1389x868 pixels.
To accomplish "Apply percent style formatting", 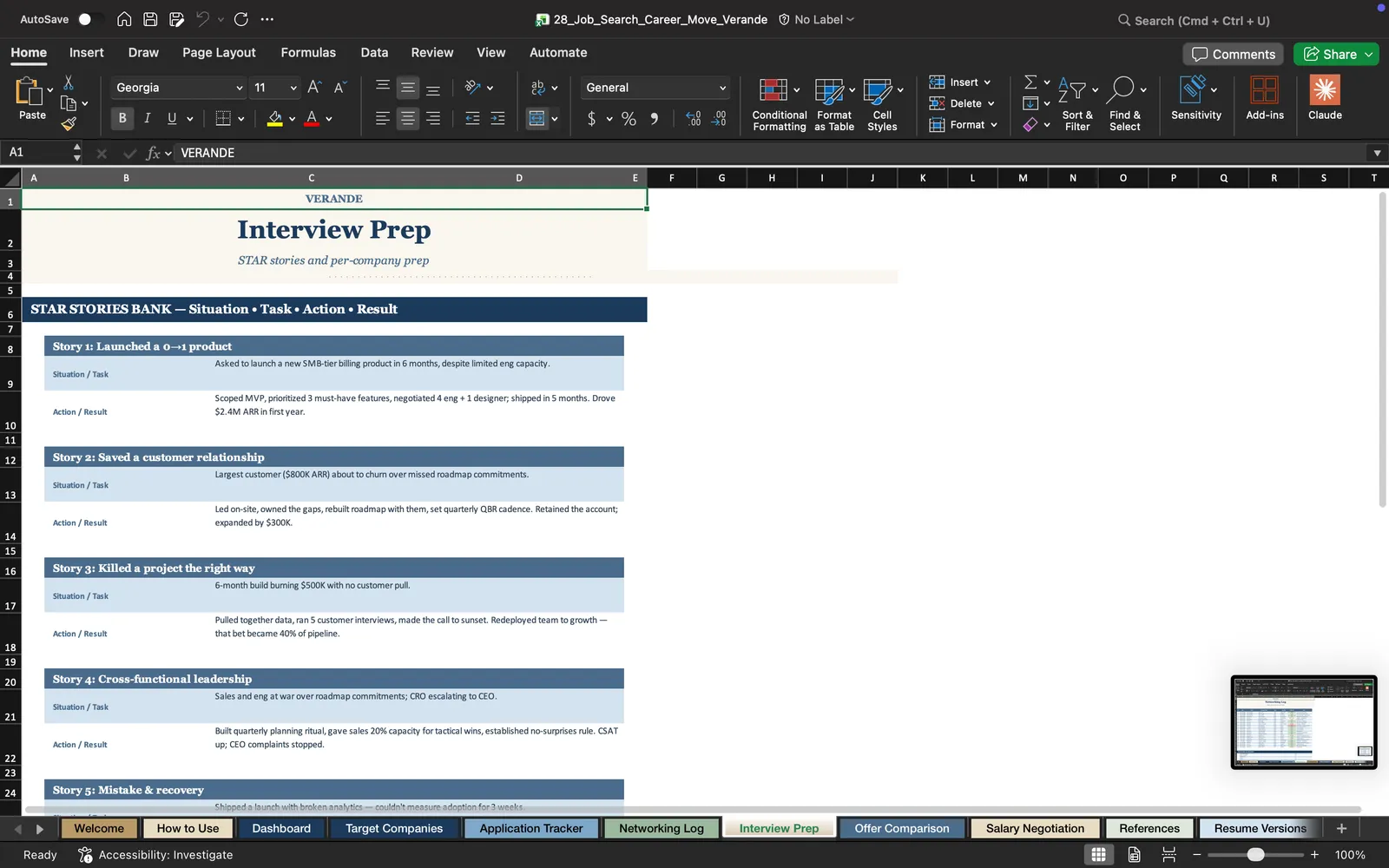I will 629,119.
